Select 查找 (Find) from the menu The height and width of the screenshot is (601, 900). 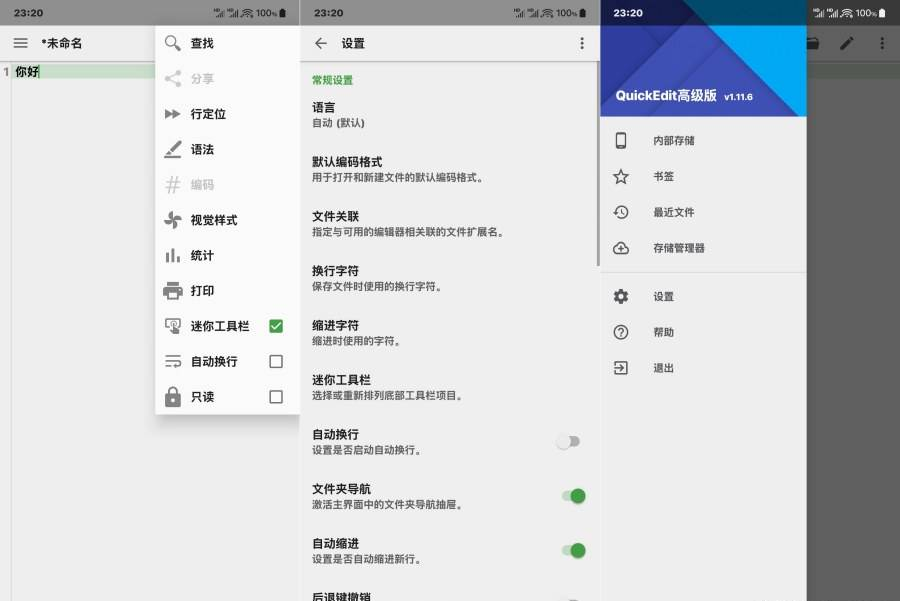pyautogui.click(x=202, y=43)
